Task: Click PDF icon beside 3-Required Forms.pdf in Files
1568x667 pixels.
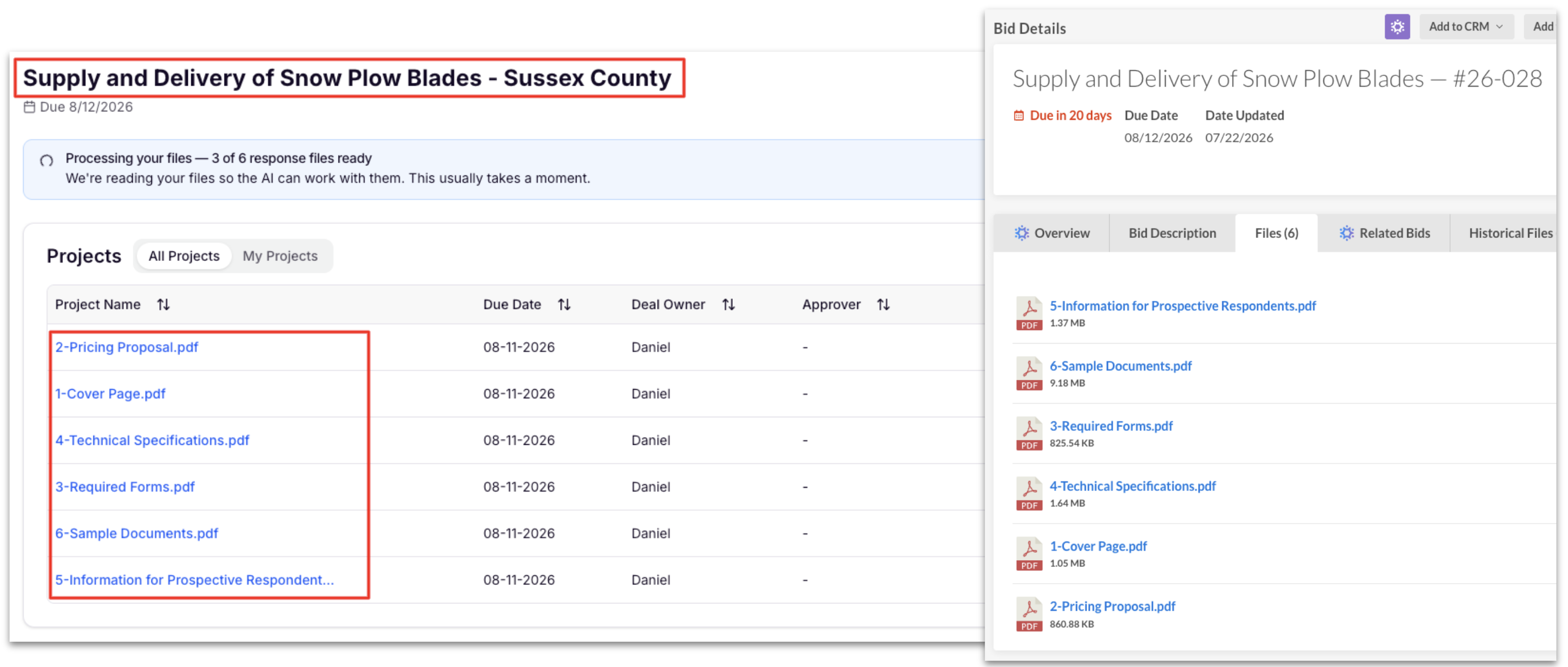Action: click(x=1029, y=434)
